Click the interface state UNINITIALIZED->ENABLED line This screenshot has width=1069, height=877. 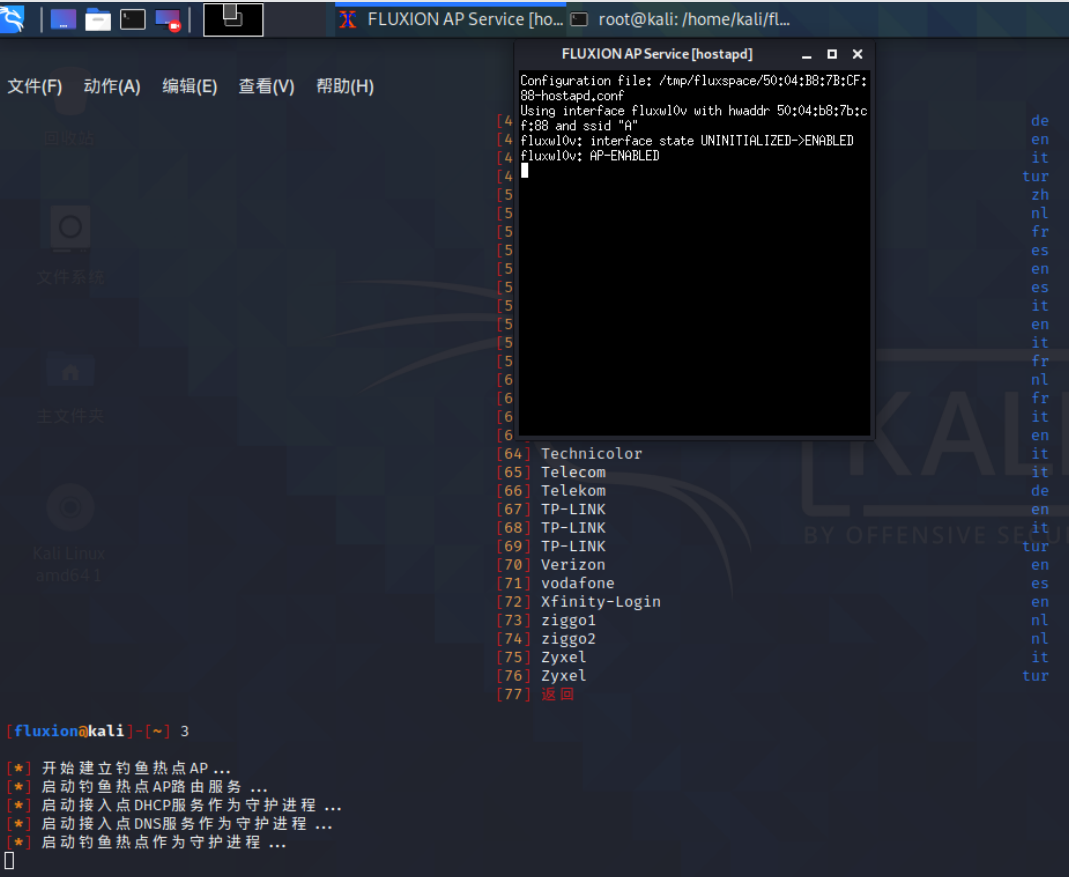[x=687, y=140]
